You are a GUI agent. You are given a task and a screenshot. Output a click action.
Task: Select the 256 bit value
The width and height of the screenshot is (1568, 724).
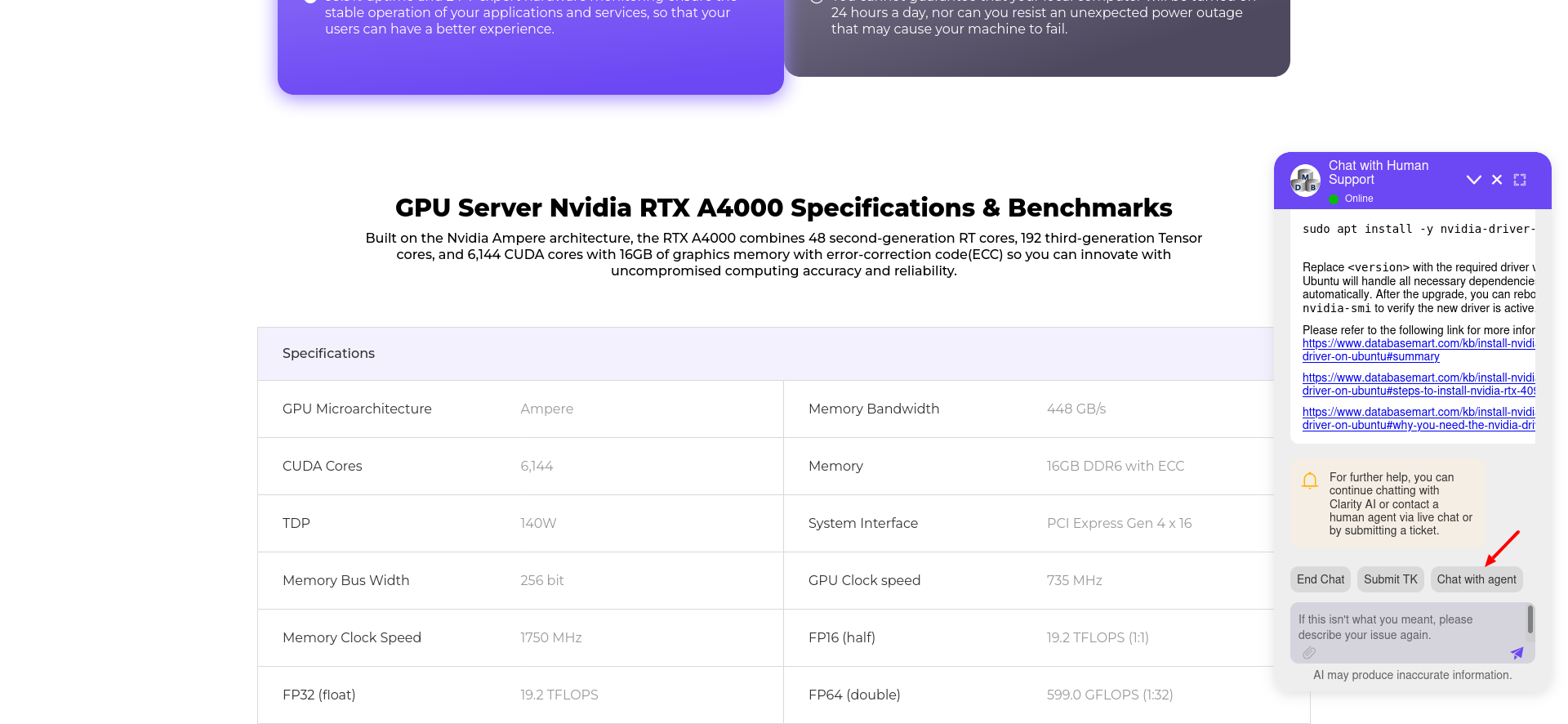542,580
